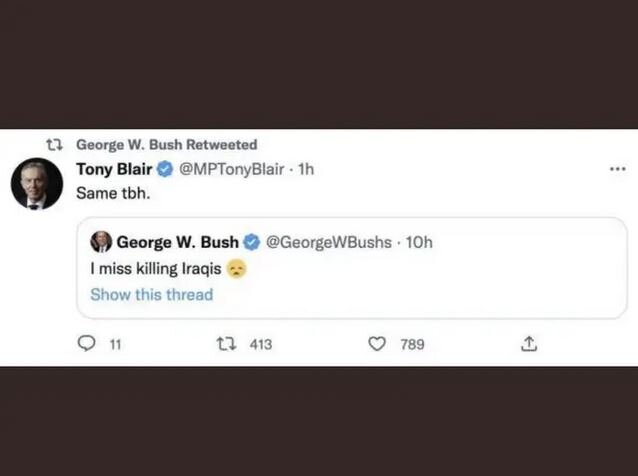Click the 413 retweet count

[260, 344]
